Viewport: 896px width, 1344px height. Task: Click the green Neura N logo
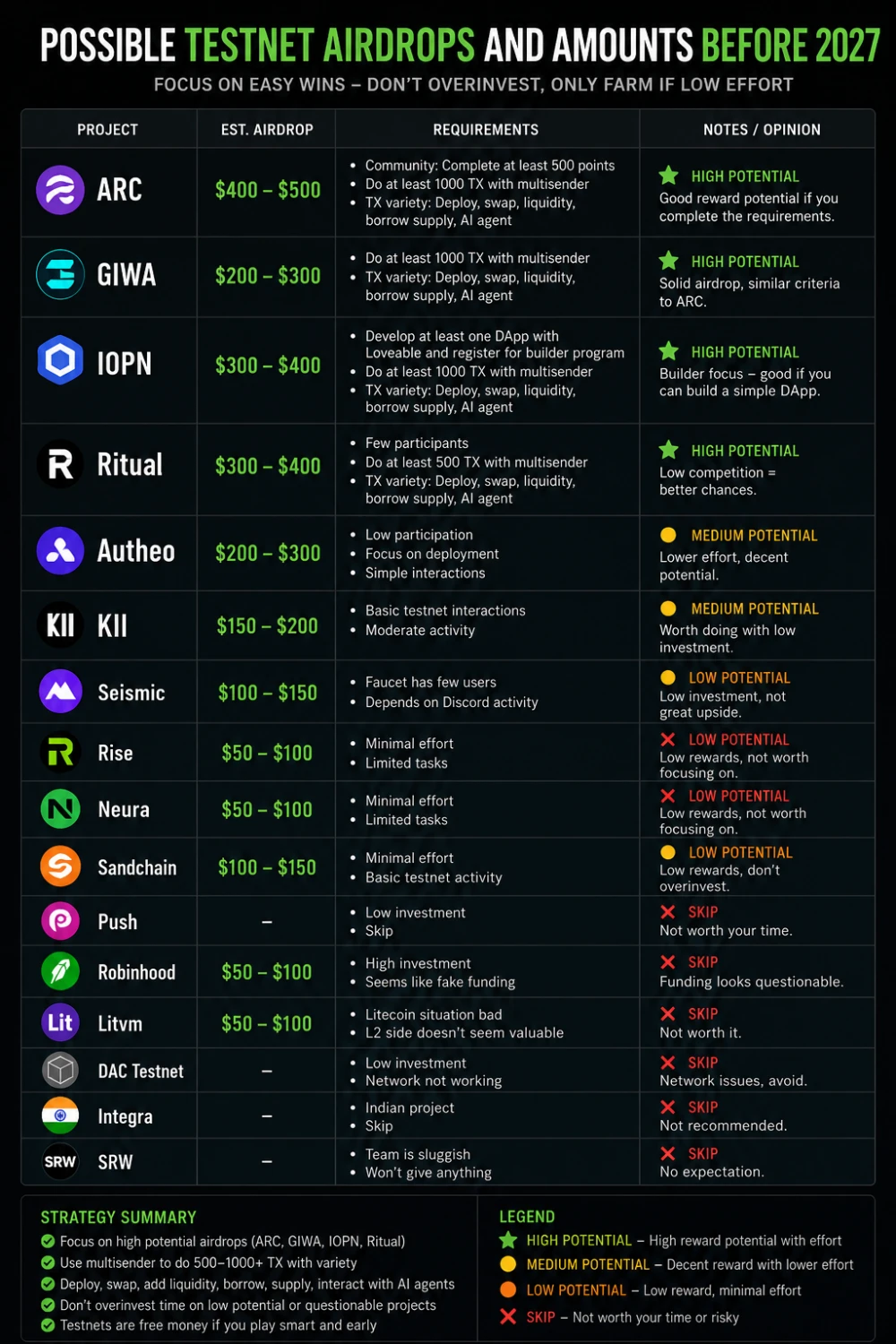pyautogui.click(x=60, y=809)
